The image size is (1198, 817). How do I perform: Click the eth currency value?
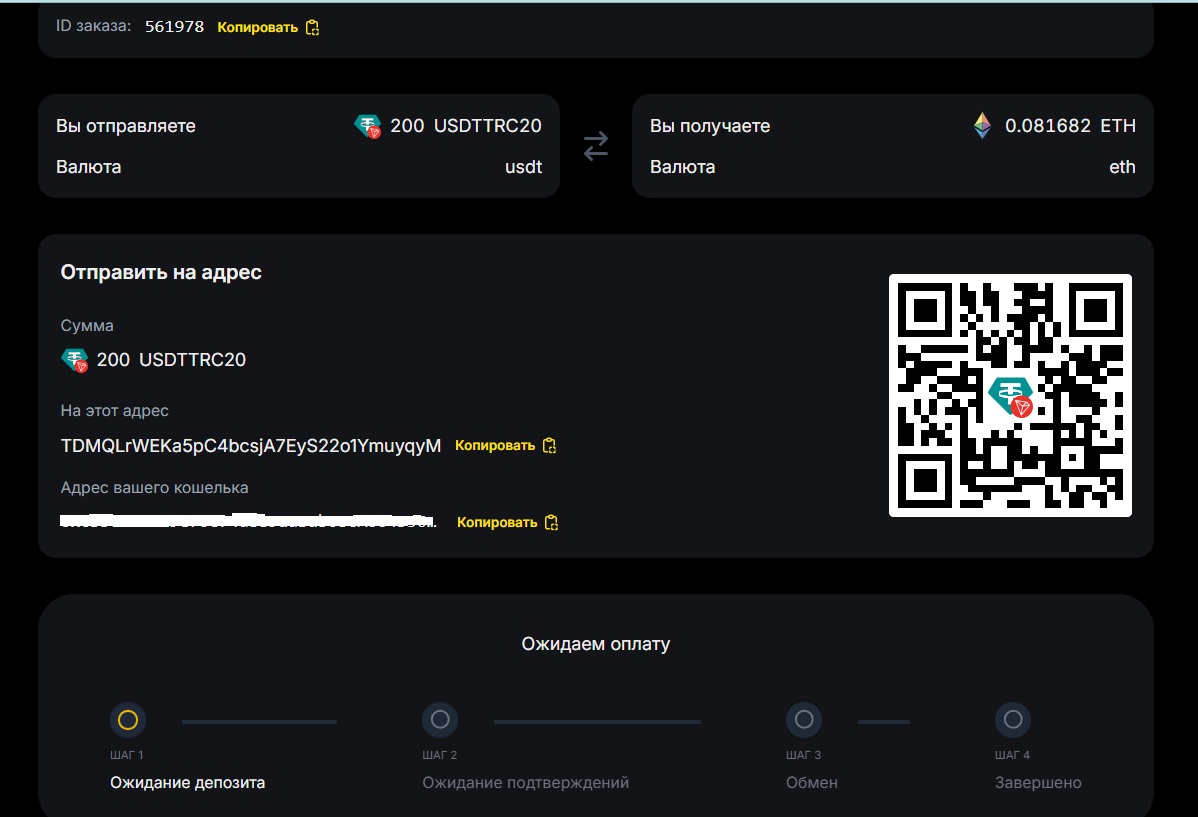tap(1122, 167)
